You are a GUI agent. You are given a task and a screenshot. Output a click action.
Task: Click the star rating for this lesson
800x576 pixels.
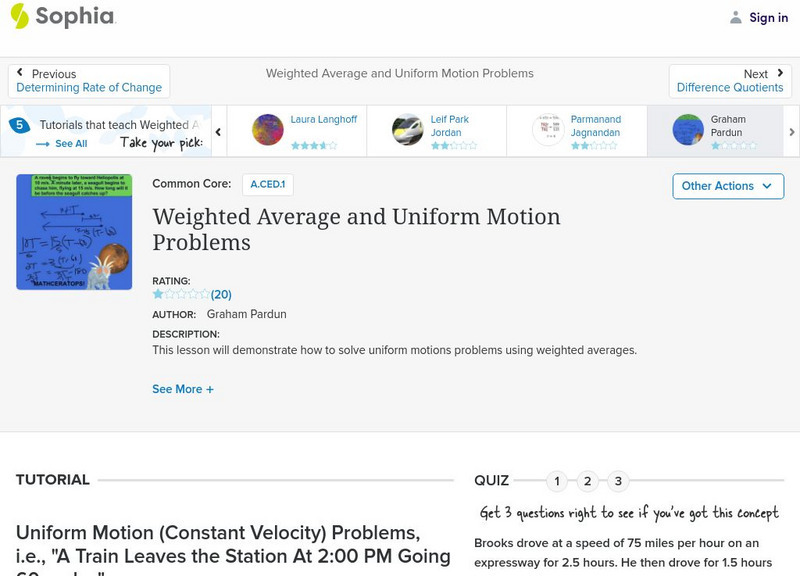[180, 294]
